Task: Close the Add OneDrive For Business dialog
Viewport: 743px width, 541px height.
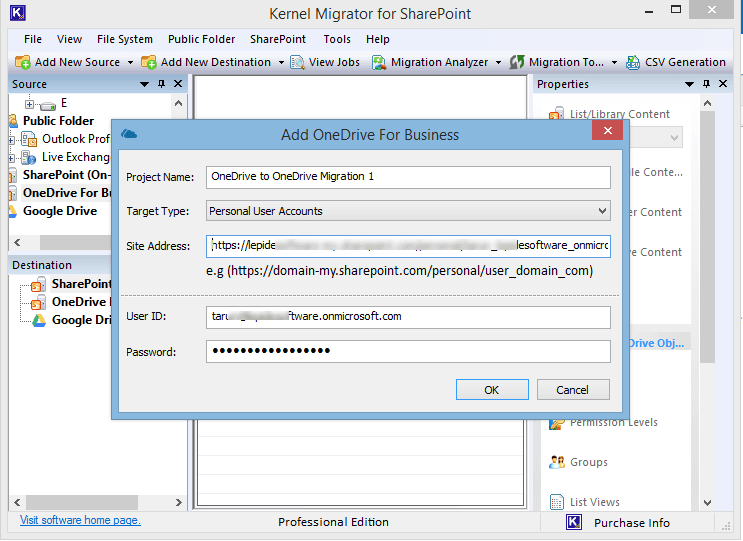Action: pyautogui.click(x=608, y=130)
